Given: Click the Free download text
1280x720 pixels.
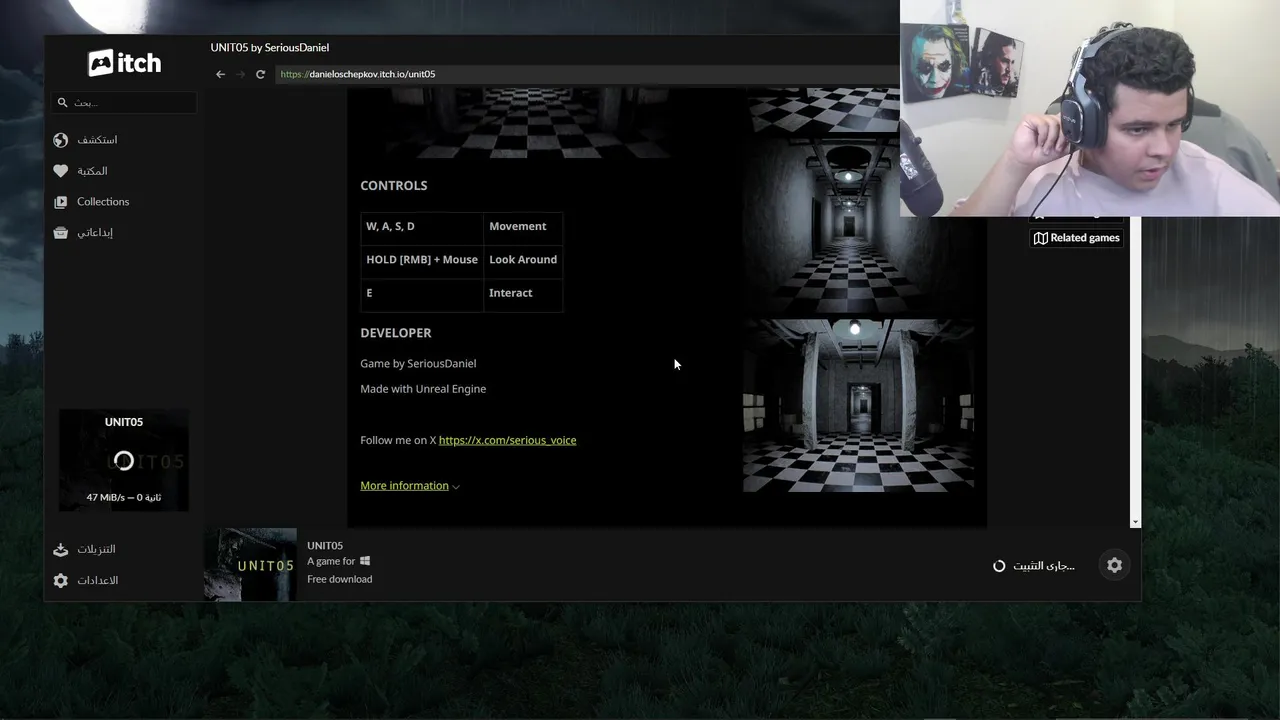Looking at the screenshot, I should pos(340,579).
